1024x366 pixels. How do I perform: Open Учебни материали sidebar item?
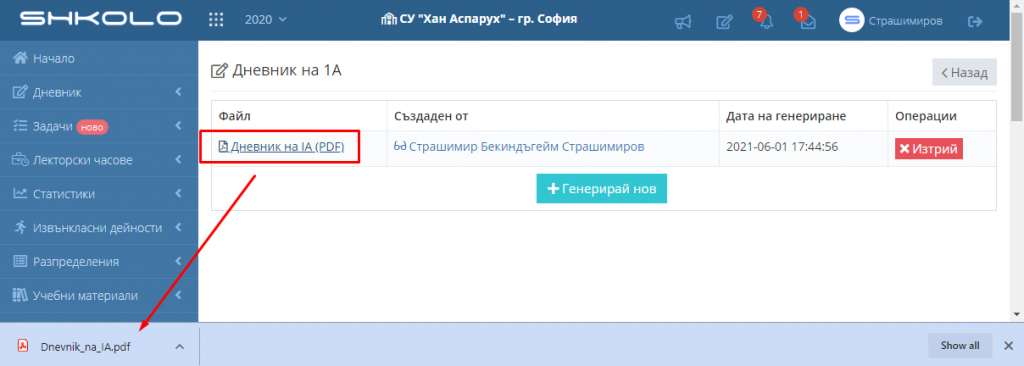pyautogui.click(x=99, y=295)
